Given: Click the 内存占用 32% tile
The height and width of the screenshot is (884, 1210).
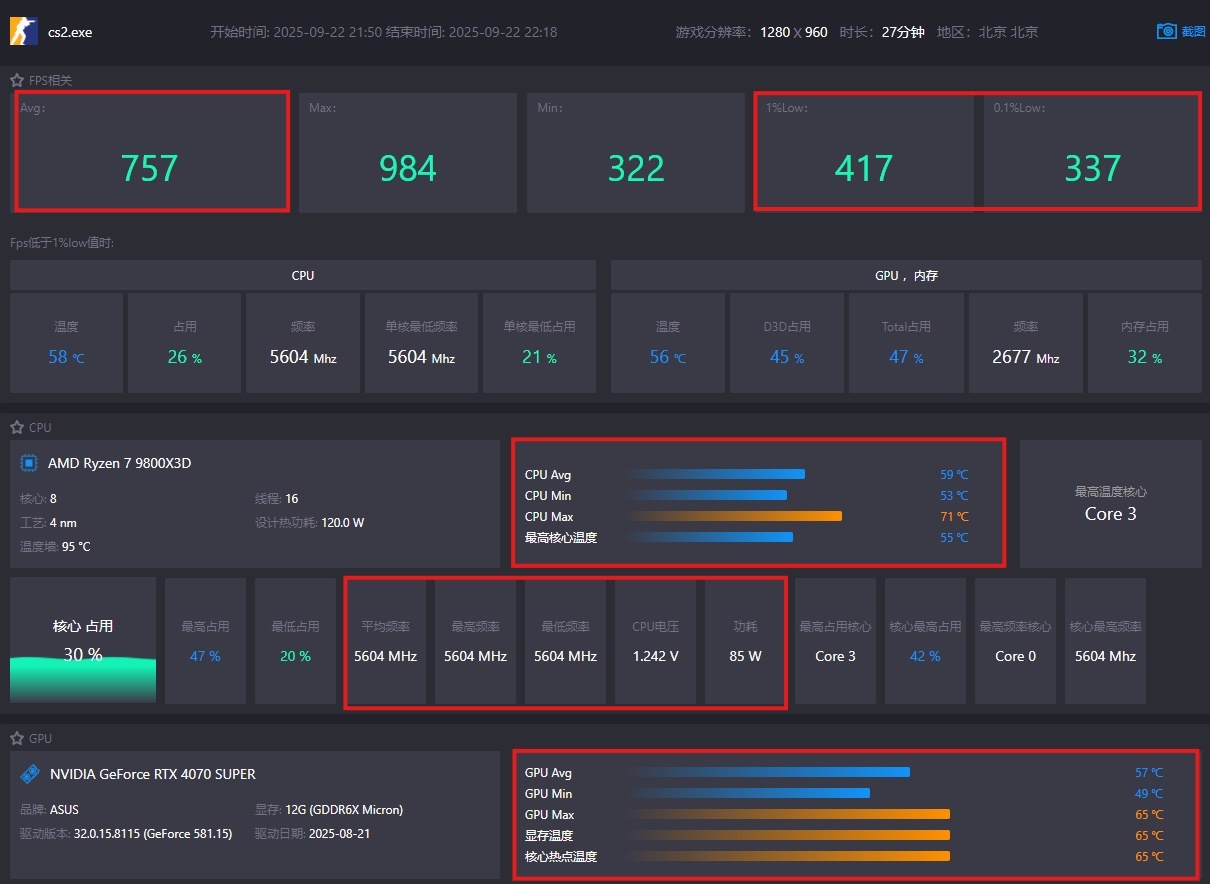Looking at the screenshot, I should (1145, 342).
